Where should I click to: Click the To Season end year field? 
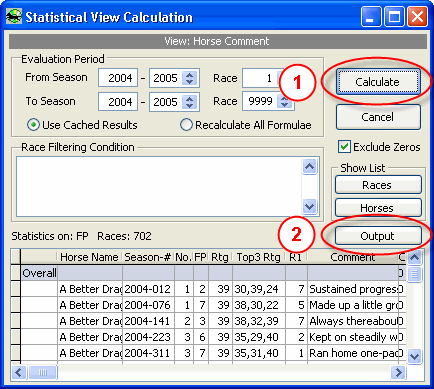[x=166, y=102]
